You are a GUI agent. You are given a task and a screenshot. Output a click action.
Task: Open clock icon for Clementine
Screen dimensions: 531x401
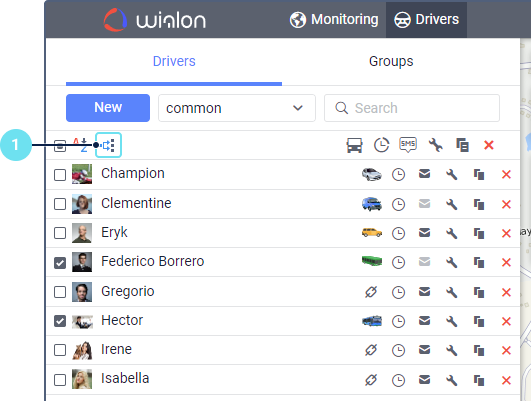398,205
